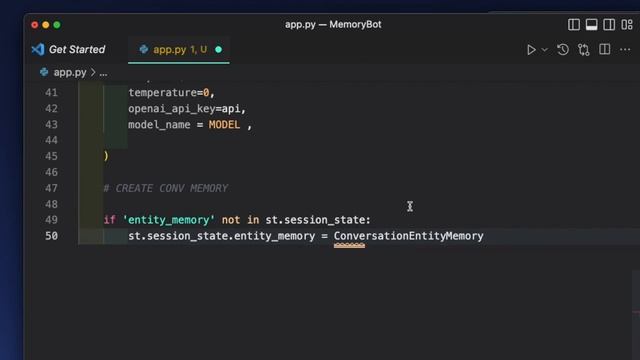Open Customize Layout icon
Image resolution: width=640 pixels, height=360 pixels.
(x=627, y=24)
